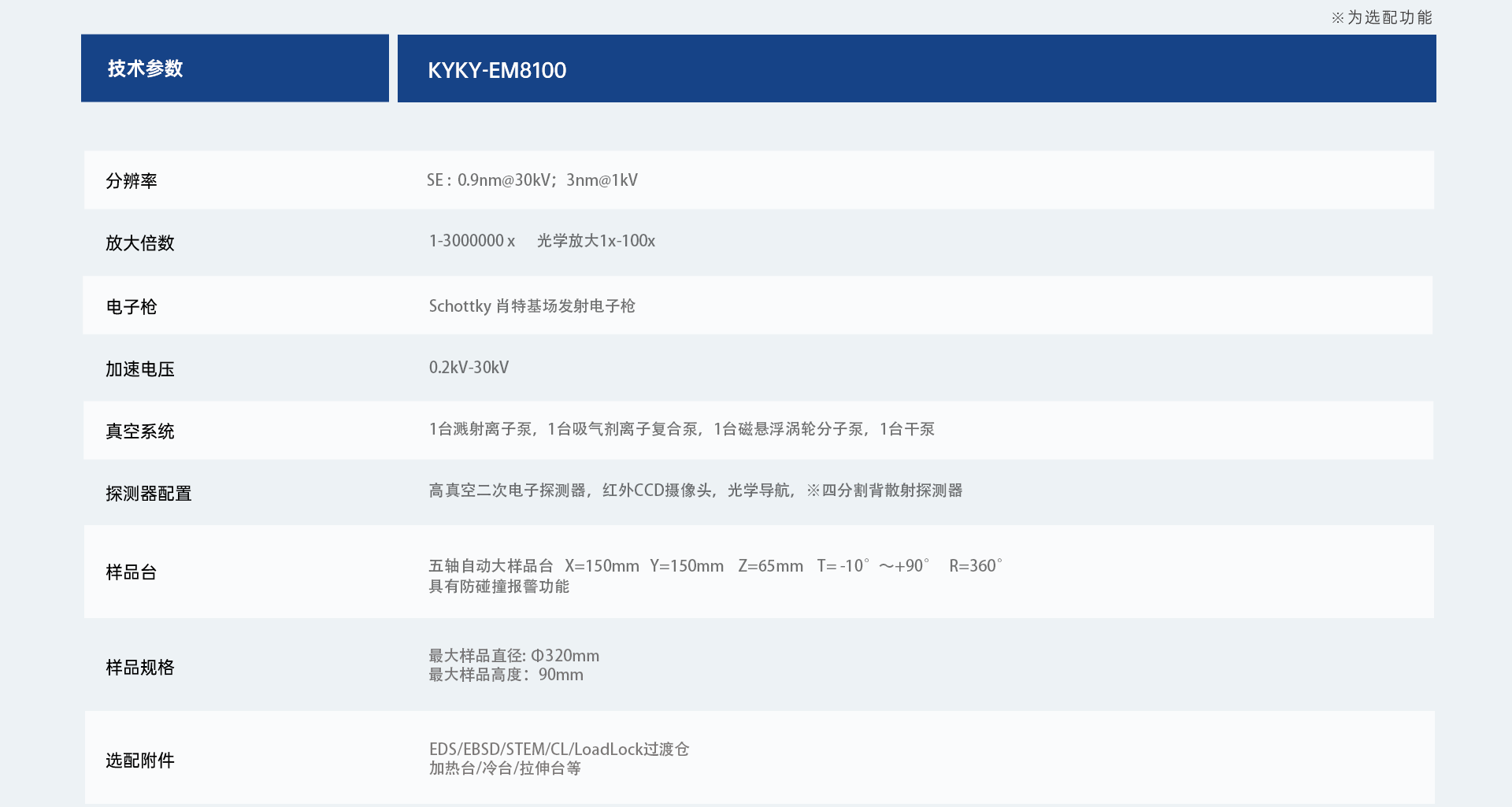Click the Schottky 肖特基场发射电子枪 value
The width and height of the screenshot is (1512, 807).
[532, 306]
